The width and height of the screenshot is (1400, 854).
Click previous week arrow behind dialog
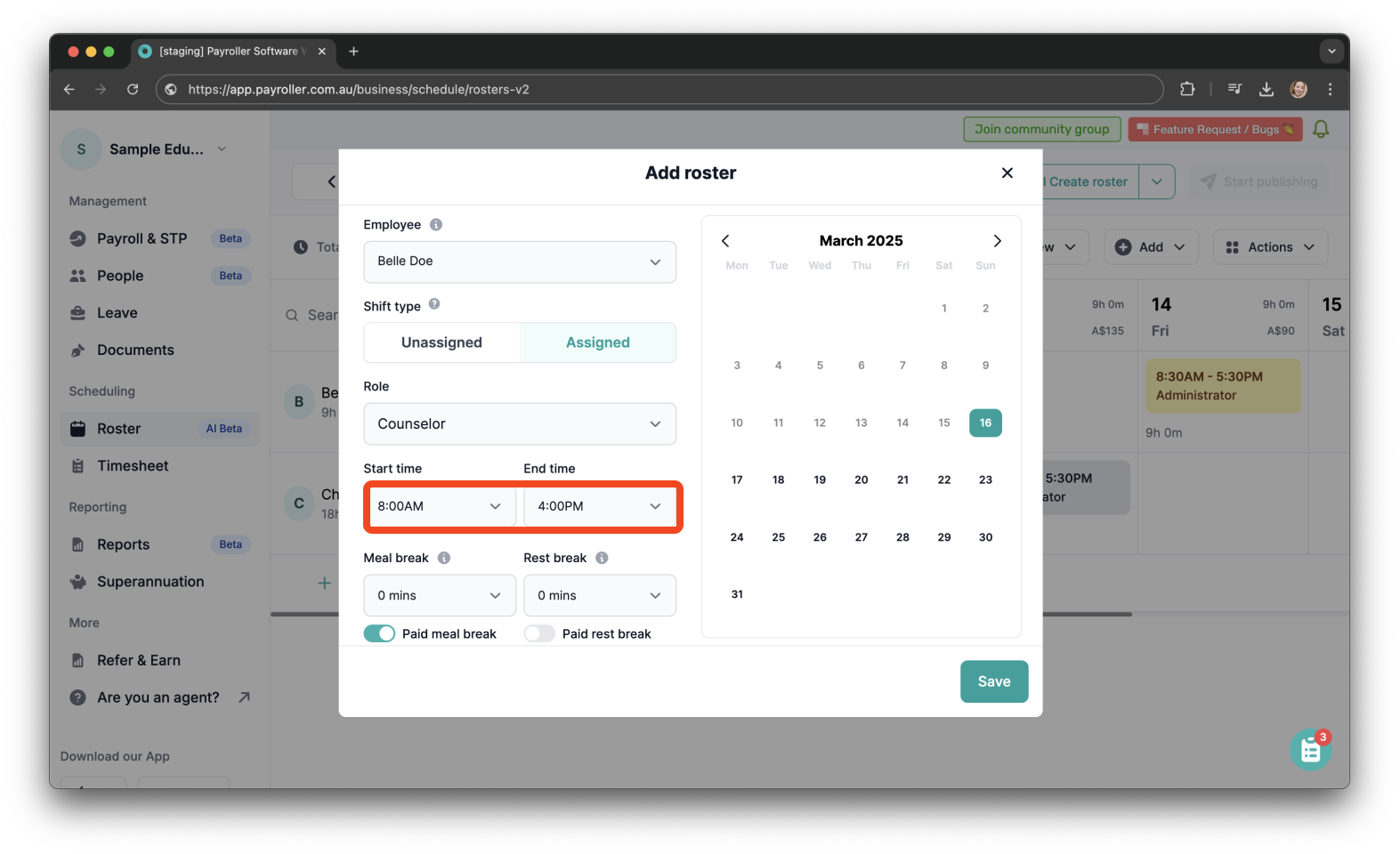(331, 181)
